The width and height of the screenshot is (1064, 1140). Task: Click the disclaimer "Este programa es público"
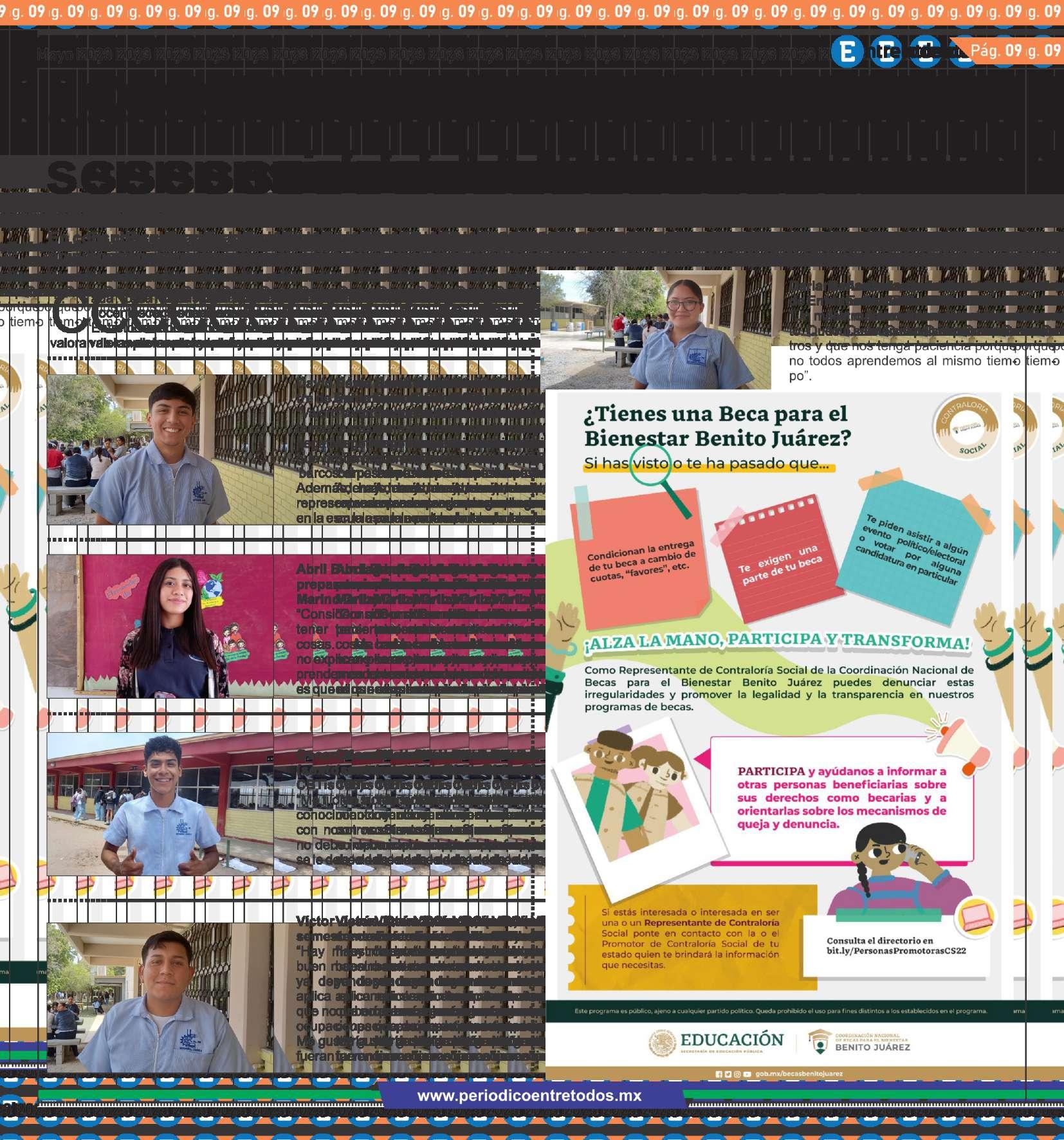click(780, 1011)
